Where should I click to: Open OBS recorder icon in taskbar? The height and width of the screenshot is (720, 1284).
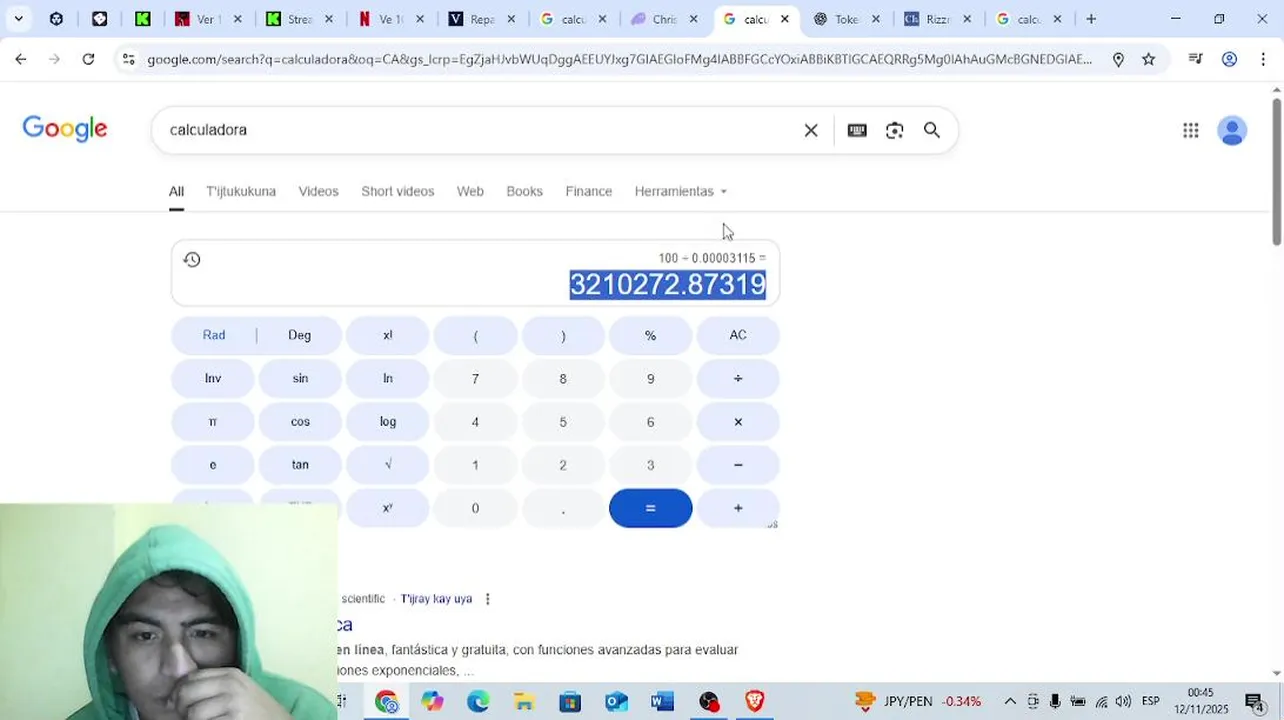[709, 701]
